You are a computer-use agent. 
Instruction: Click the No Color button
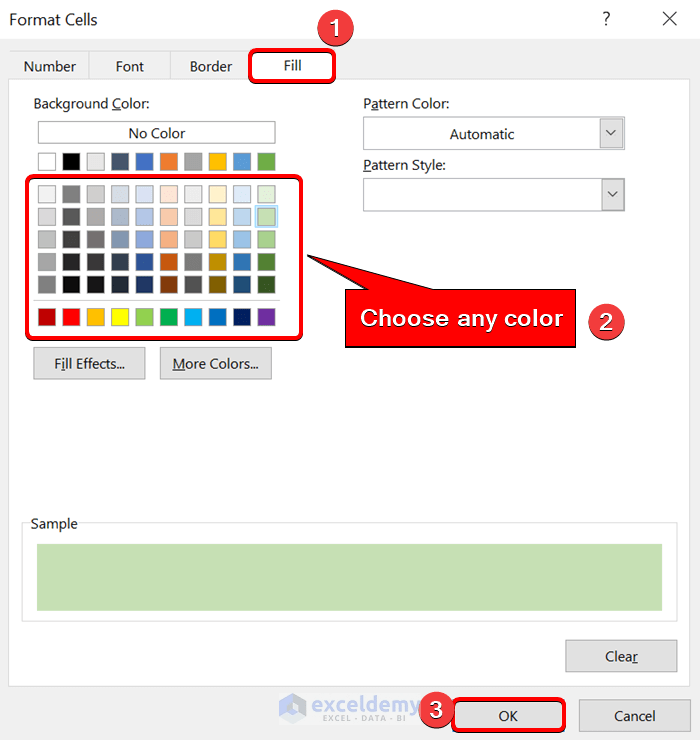(x=157, y=133)
